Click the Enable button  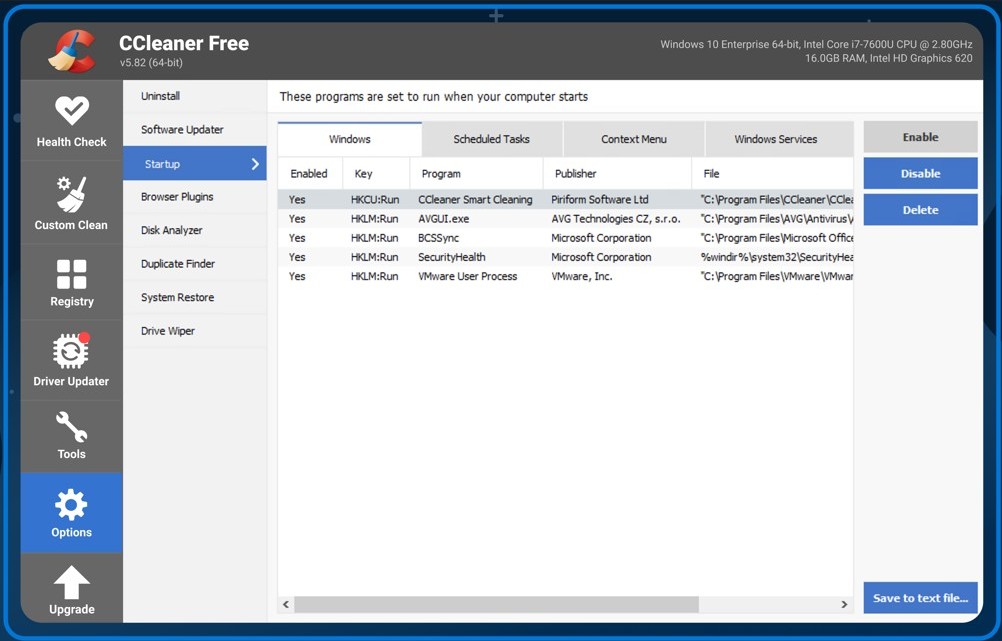click(920, 137)
